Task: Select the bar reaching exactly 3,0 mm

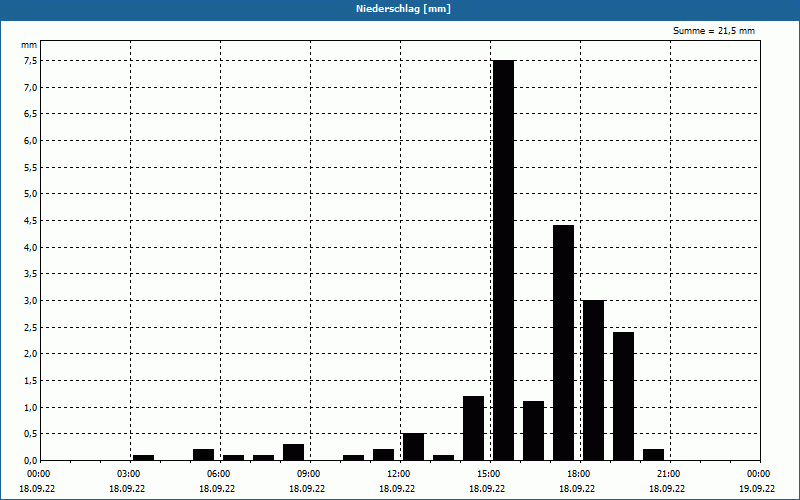Action: [593, 380]
